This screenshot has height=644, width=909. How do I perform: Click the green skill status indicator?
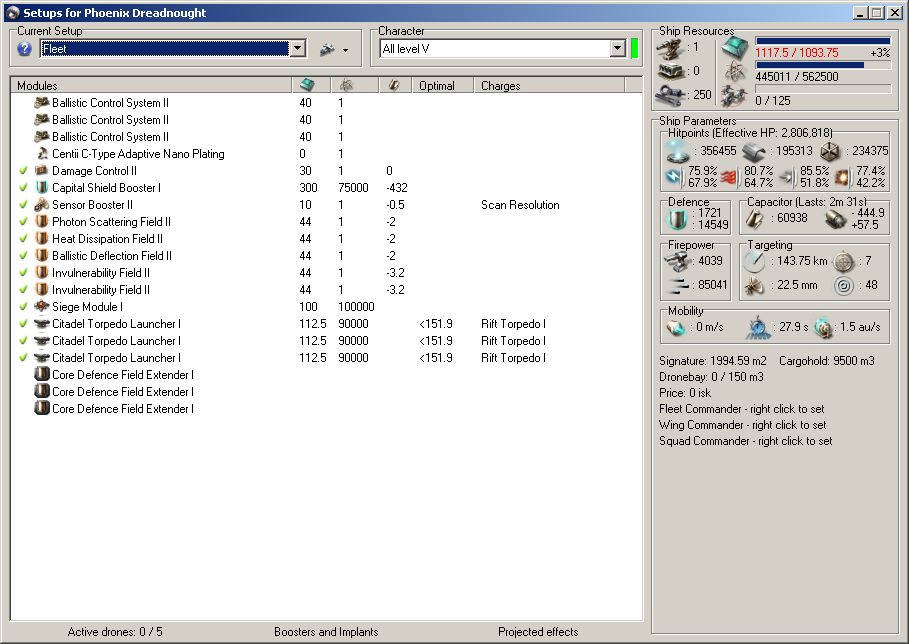634,49
